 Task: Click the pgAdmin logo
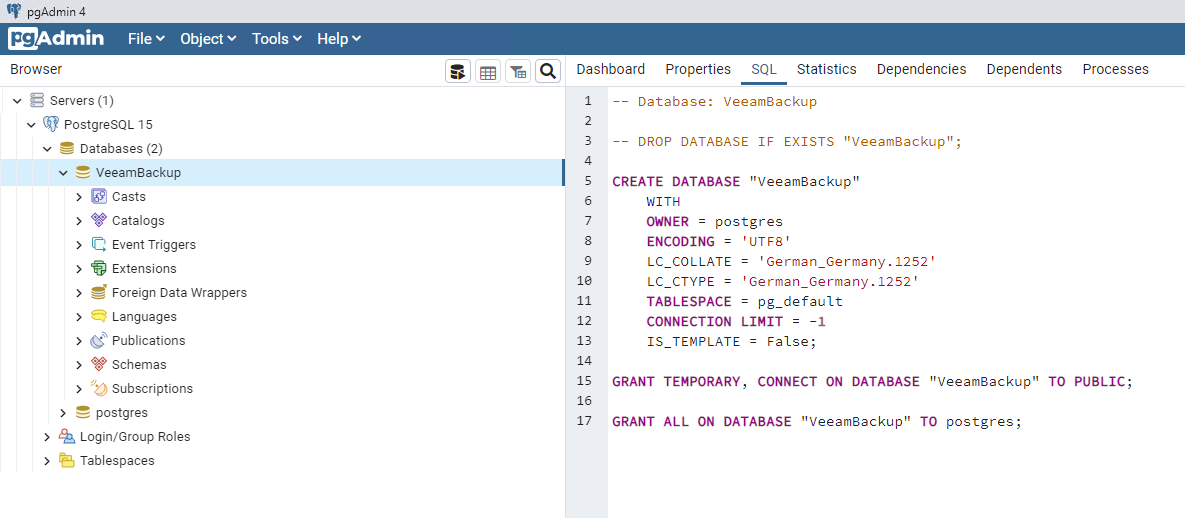click(56, 39)
